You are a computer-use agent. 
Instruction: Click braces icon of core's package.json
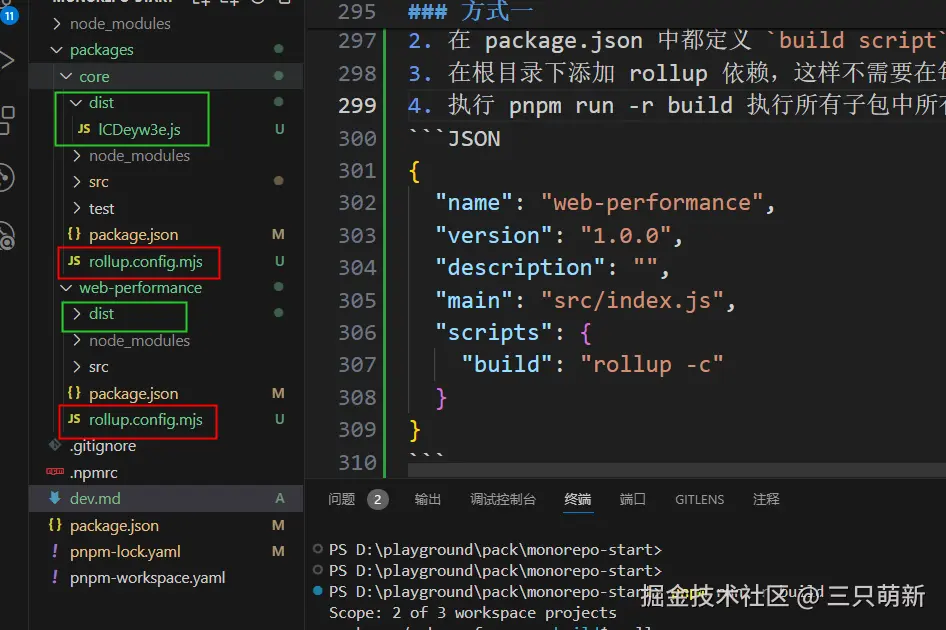pyautogui.click(x=74, y=234)
